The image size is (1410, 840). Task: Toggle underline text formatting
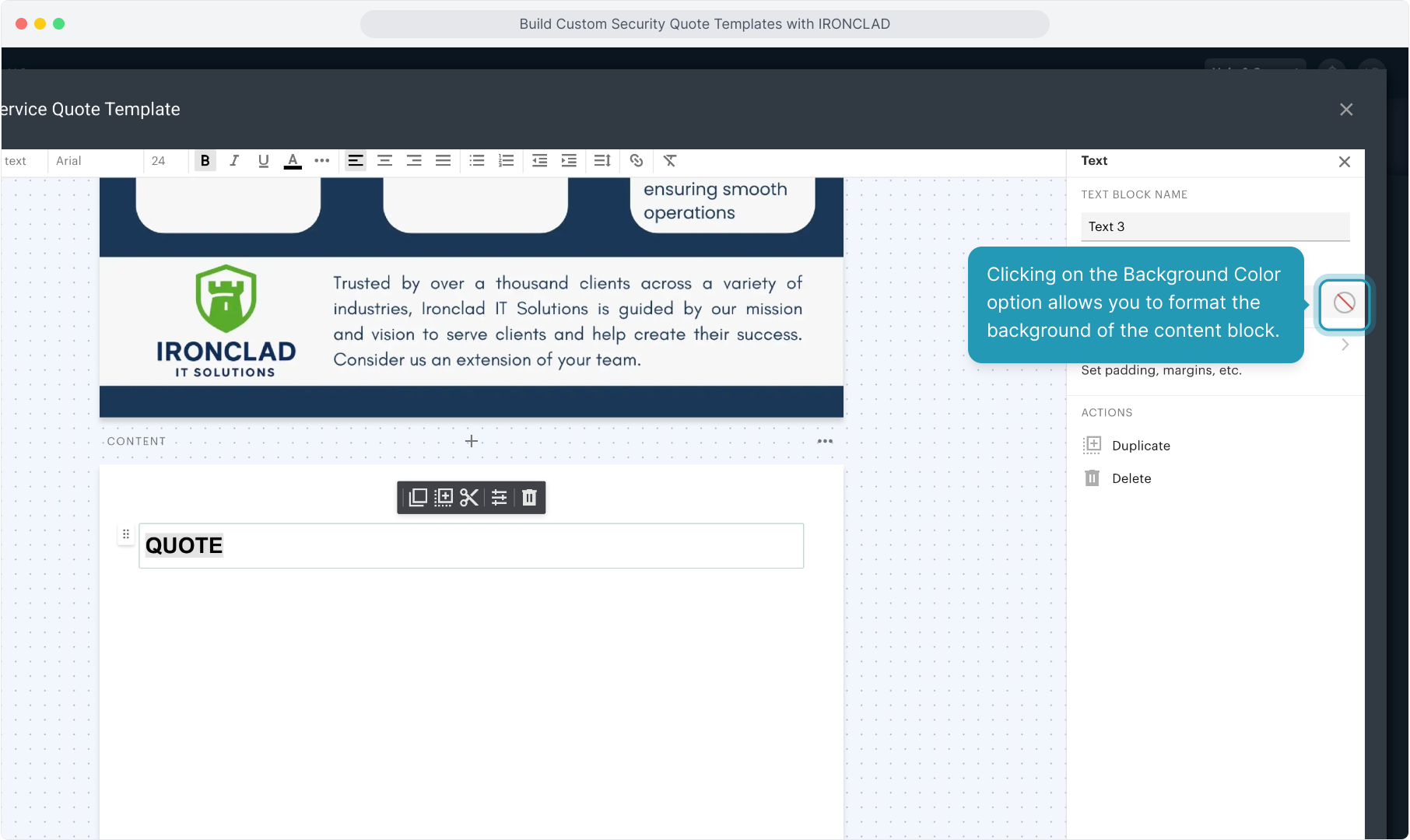[263, 161]
